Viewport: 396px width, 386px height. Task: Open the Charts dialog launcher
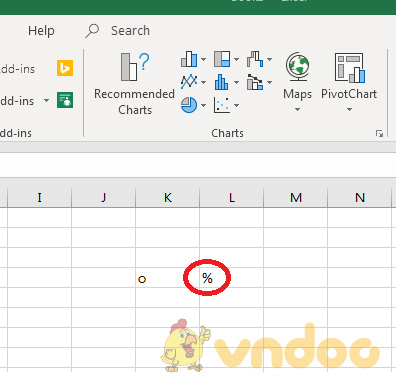coord(379,134)
